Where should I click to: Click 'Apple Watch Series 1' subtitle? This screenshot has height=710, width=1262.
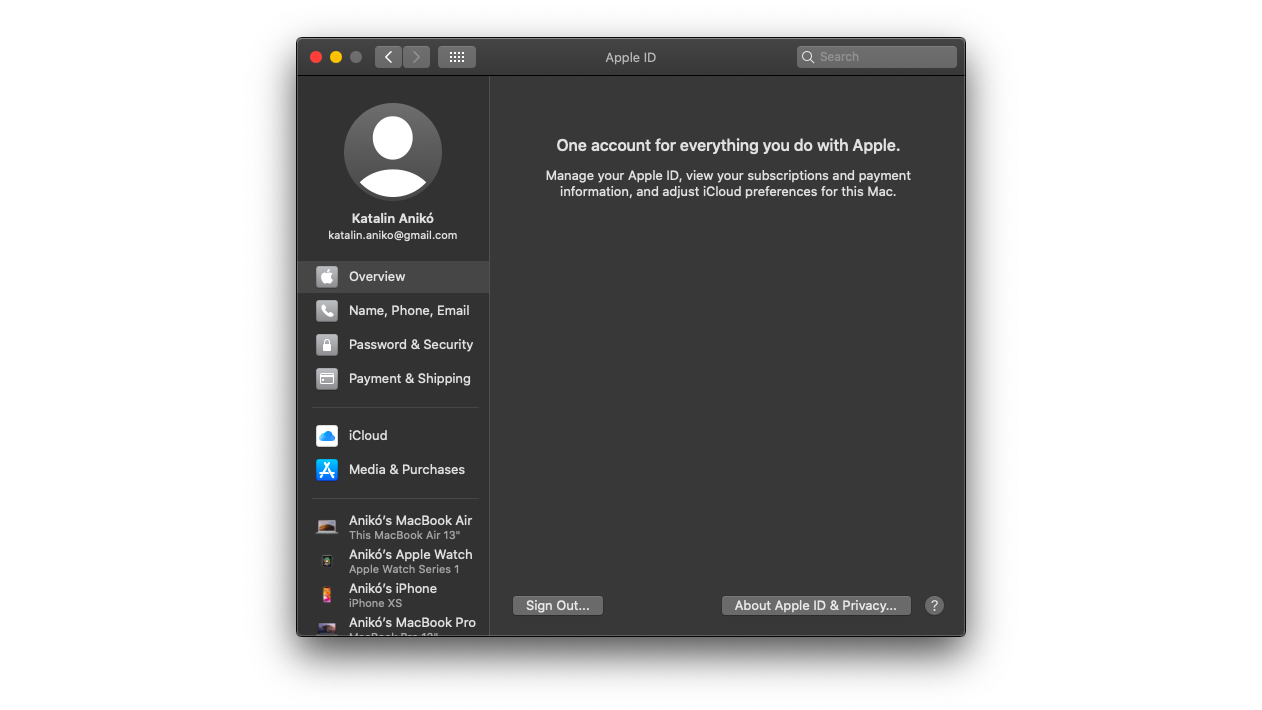point(404,569)
